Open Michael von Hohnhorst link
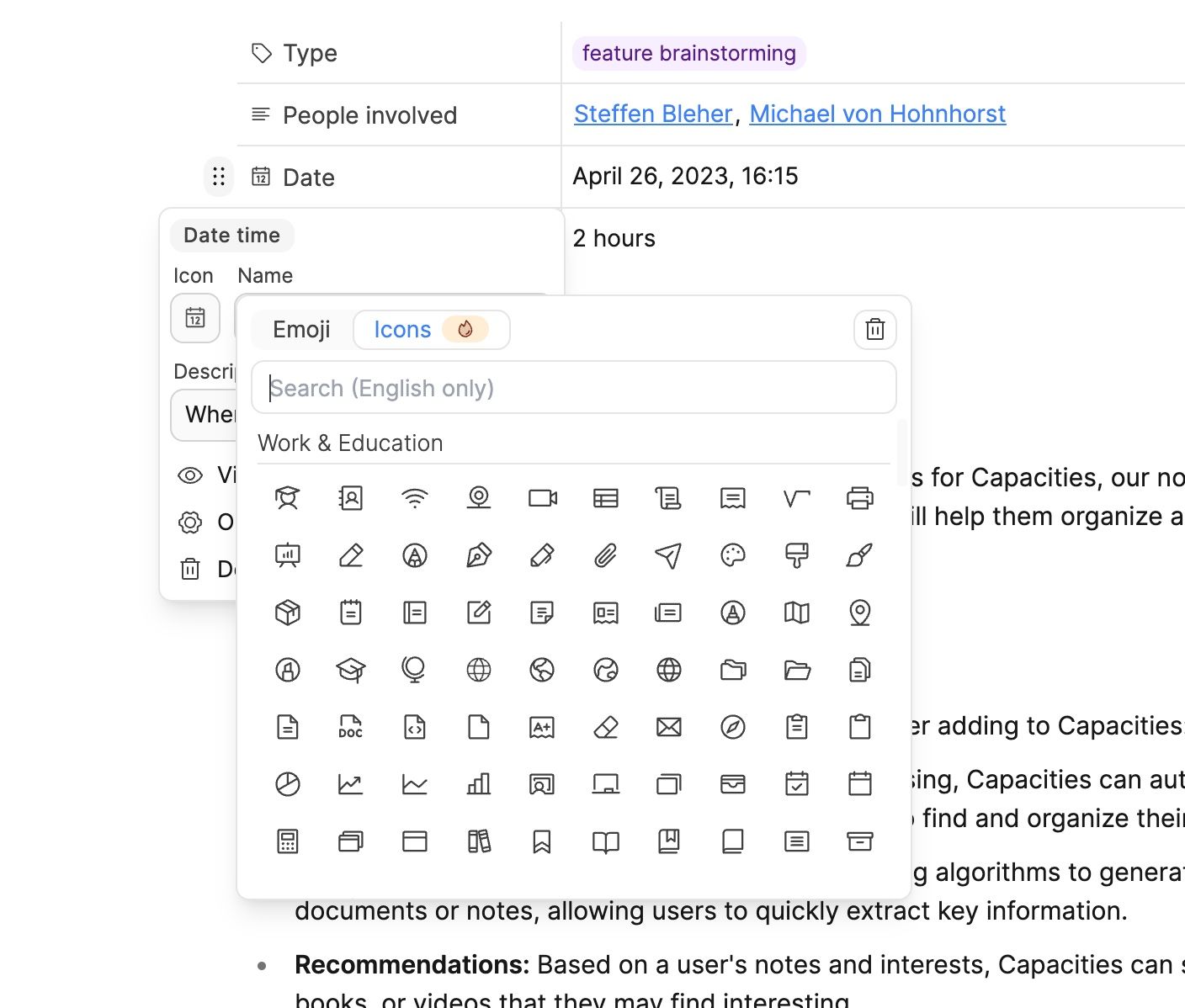1185x1008 pixels. click(877, 114)
